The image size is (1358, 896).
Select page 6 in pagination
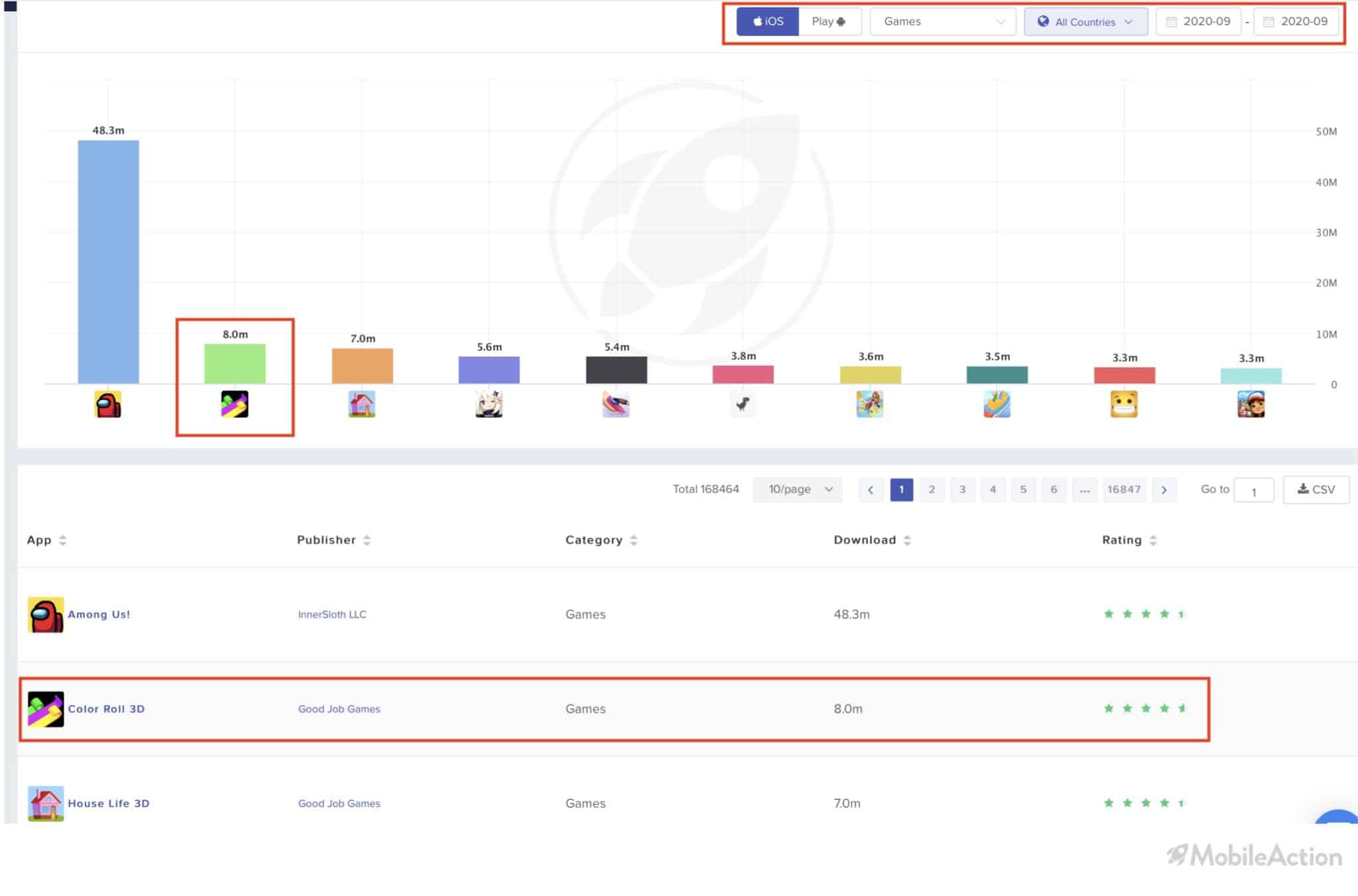tap(1054, 490)
